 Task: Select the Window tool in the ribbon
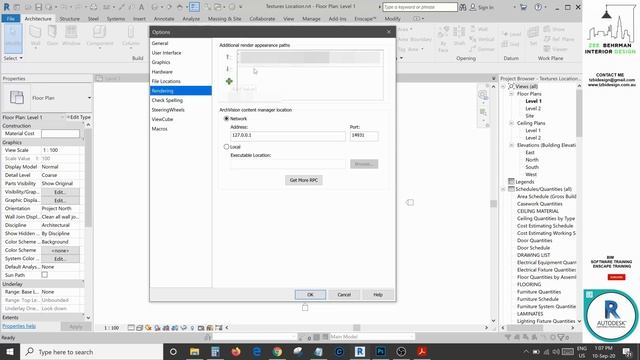pos(71,35)
